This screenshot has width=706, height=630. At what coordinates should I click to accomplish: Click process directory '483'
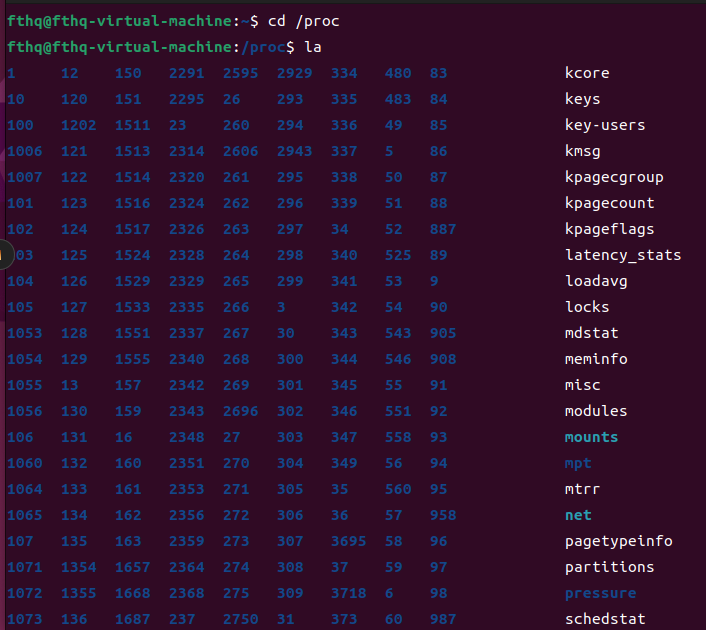click(x=398, y=99)
